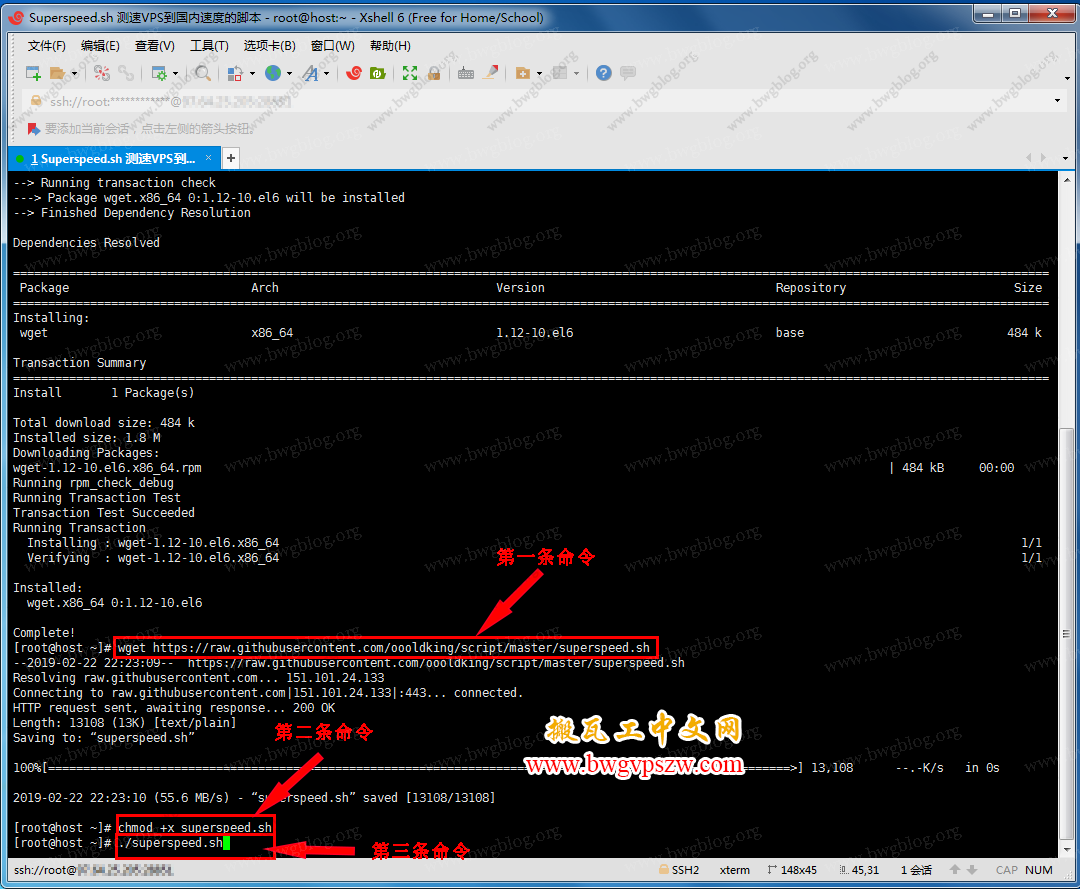Open the 窗口(W) menu

[333, 45]
